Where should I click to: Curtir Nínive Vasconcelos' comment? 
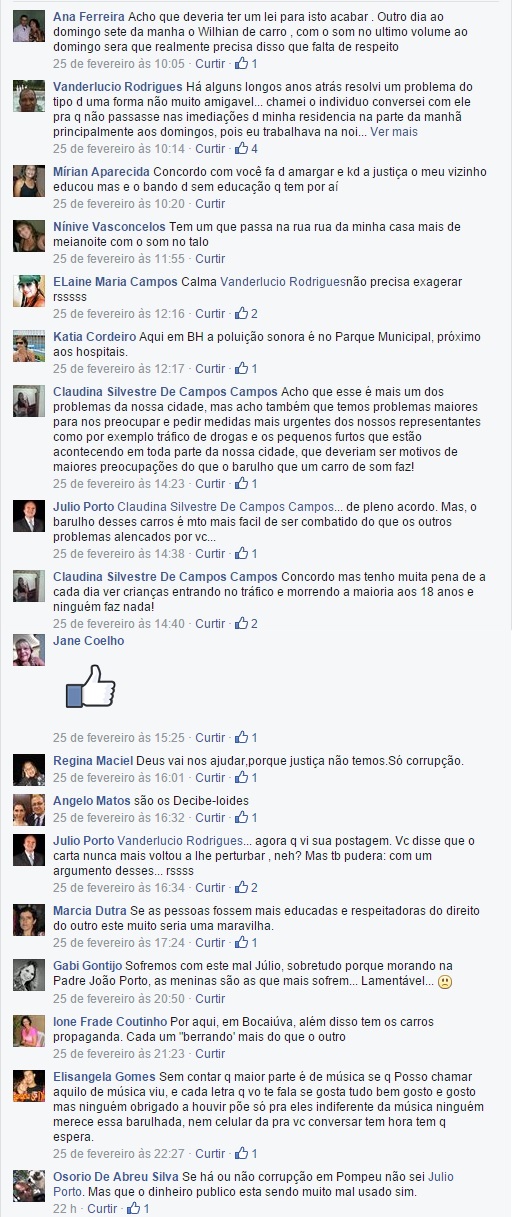tap(210, 259)
